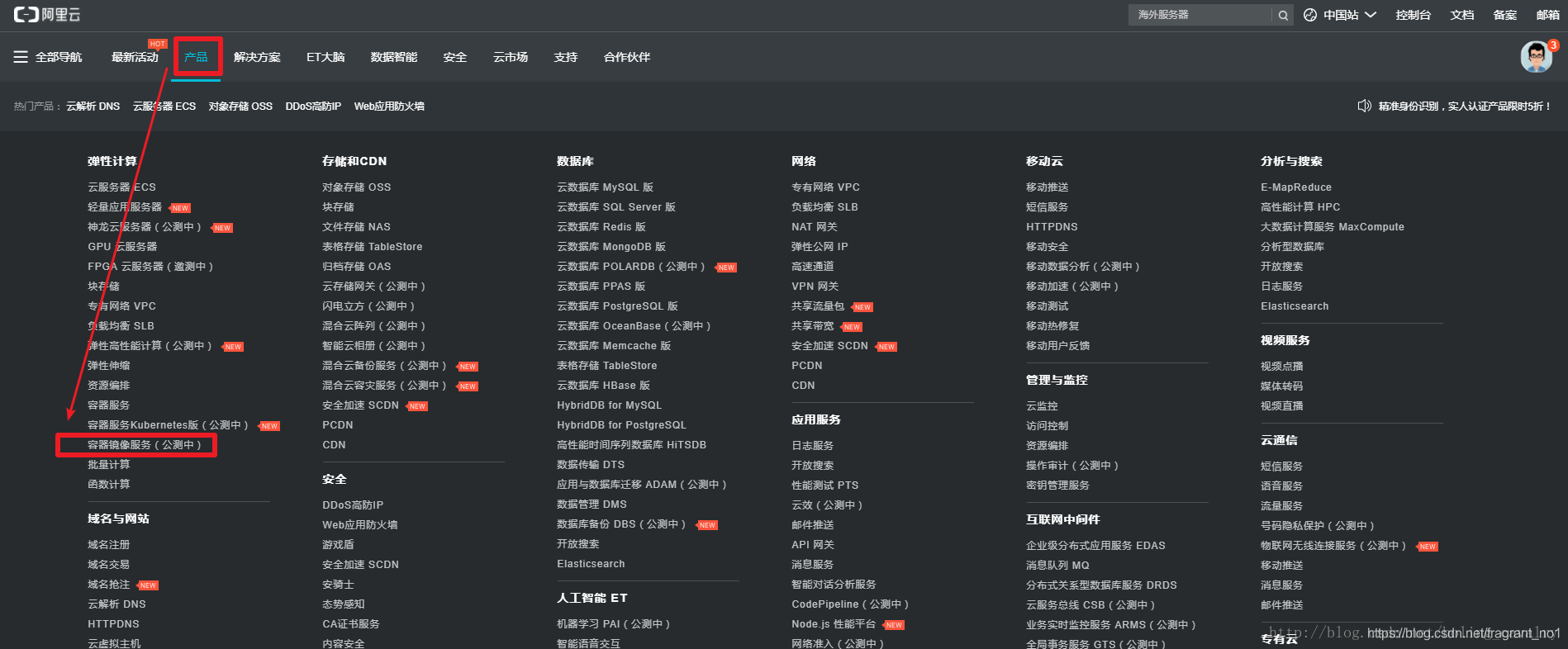
Task: Select the 合作伙伴 menu item
Action: tap(627, 57)
